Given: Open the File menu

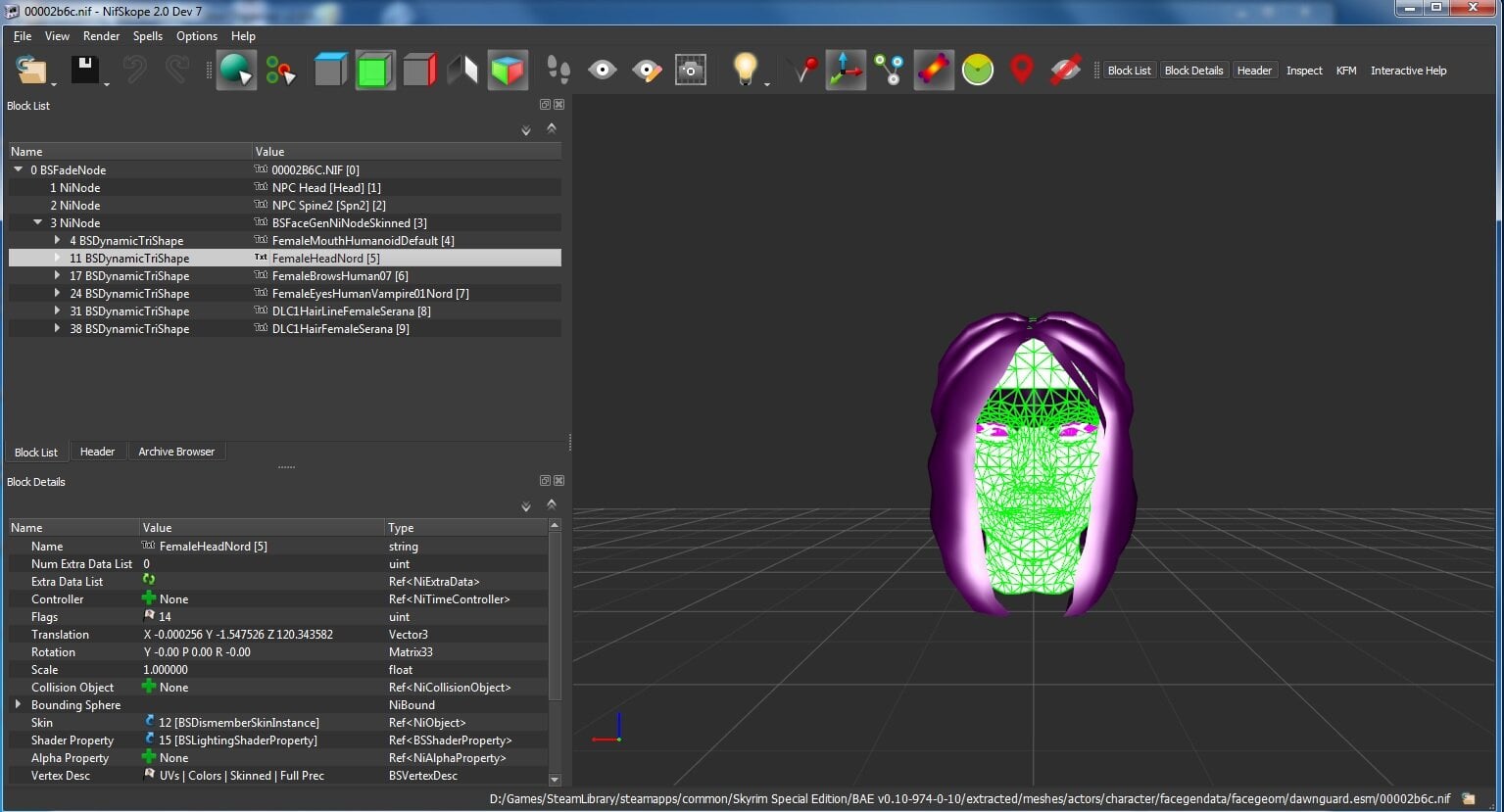Looking at the screenshot, I should [22, 36].
